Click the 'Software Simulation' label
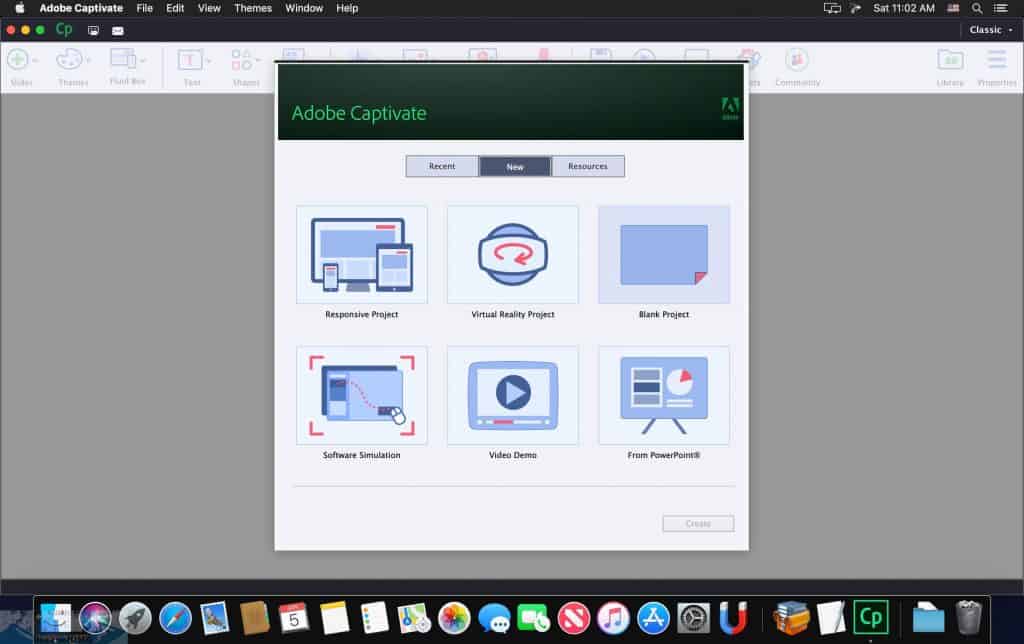Viewport: 1024px width, 644px height. [x=362, y=455]
